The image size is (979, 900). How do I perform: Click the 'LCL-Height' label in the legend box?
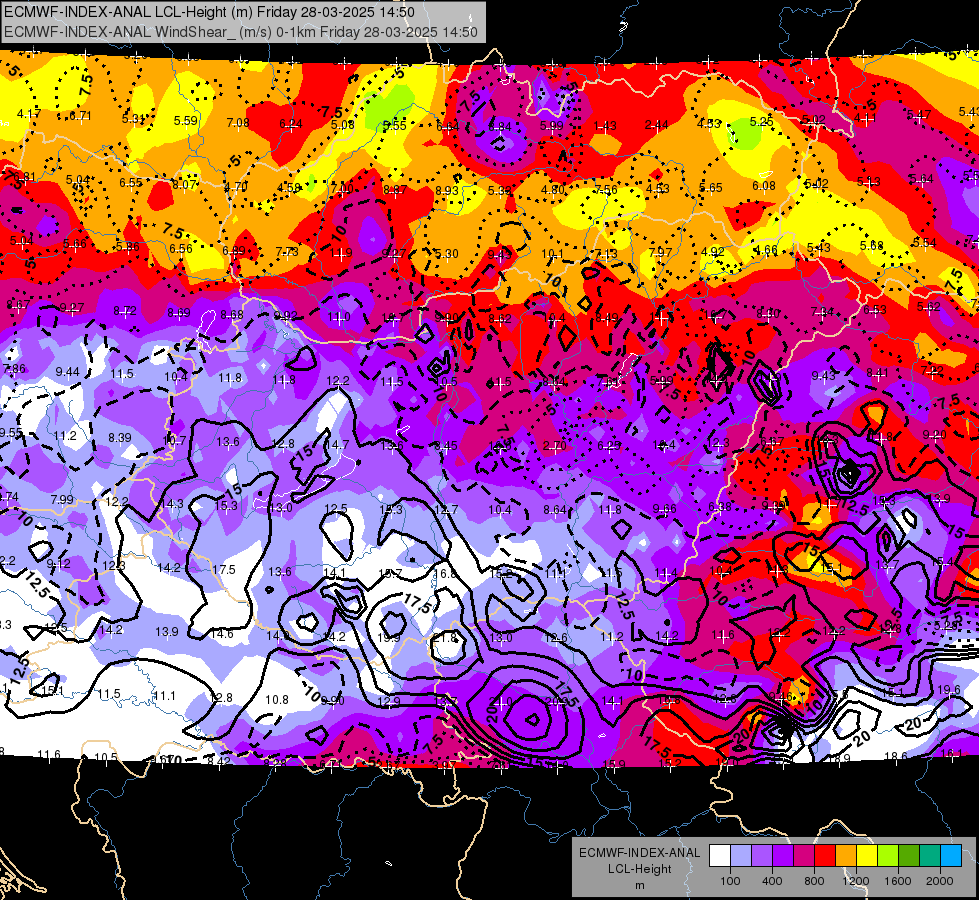[639, 869]
